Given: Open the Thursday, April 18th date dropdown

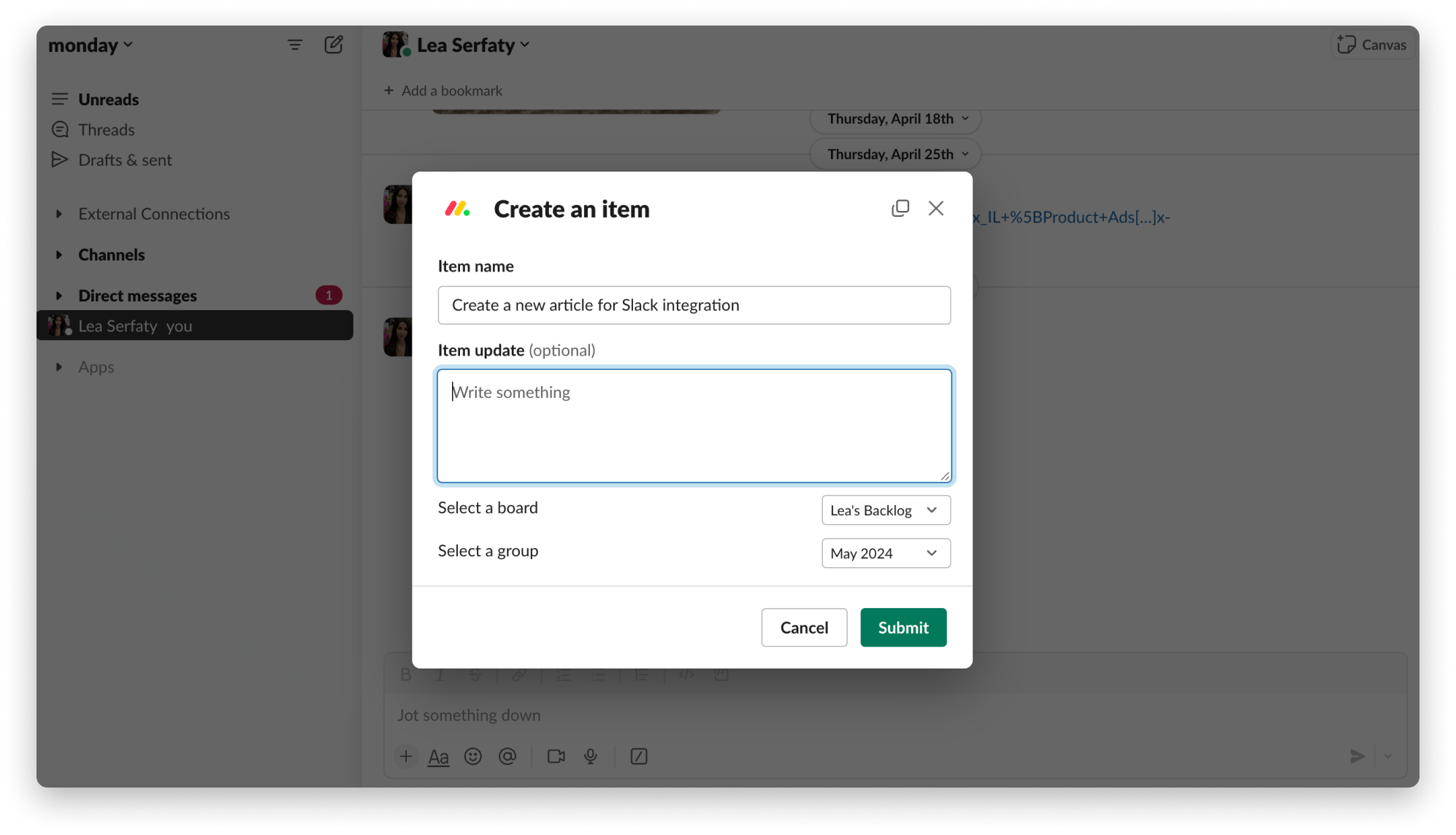Looking at the screenshot, I should pyautogui.click(x=896, y=119).
